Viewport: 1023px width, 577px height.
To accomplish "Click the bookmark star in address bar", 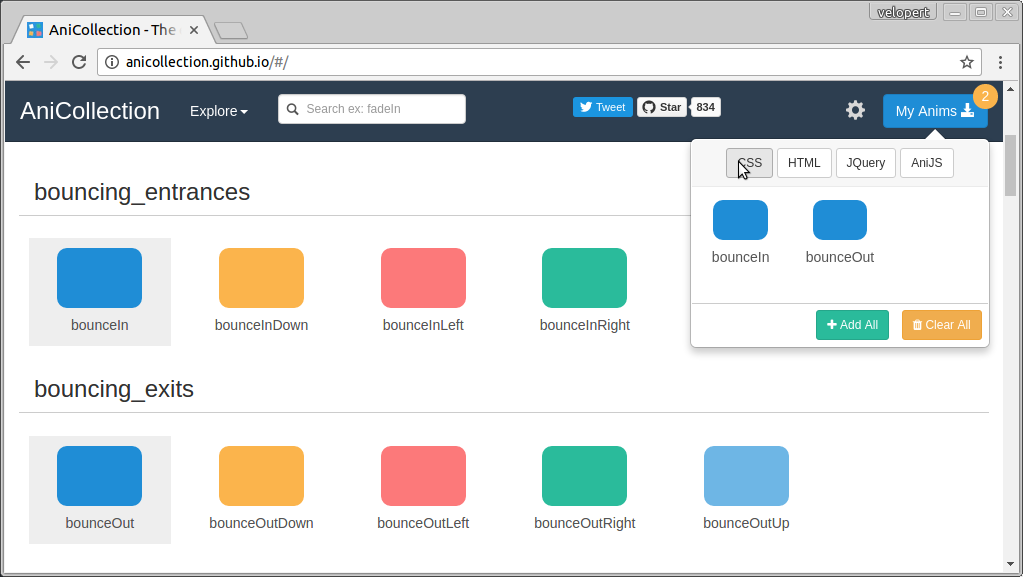I will pos(967,62).
